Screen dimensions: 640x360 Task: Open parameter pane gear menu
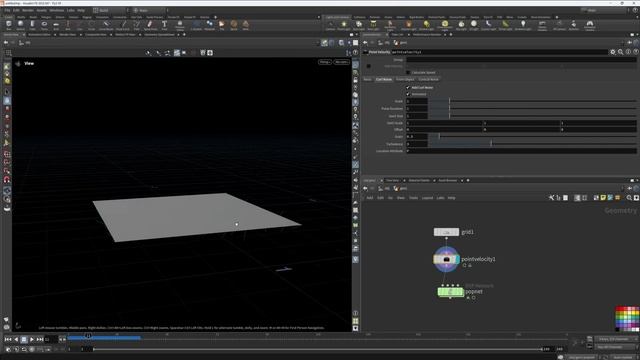point(613,52)
